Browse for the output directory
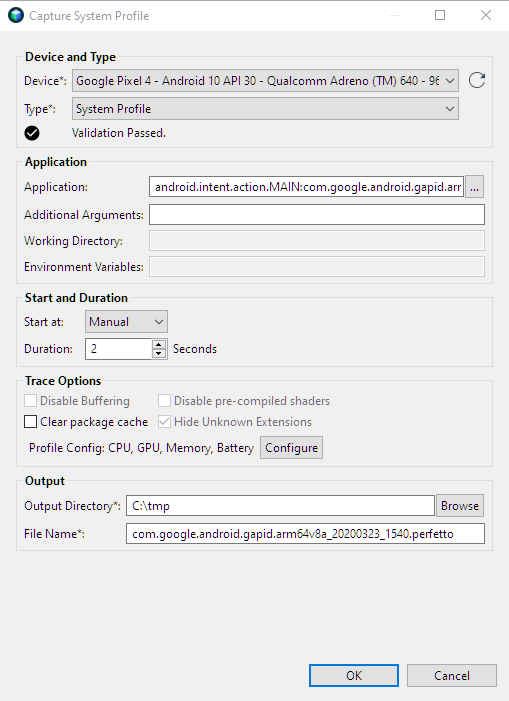 [x=460, y=506]
